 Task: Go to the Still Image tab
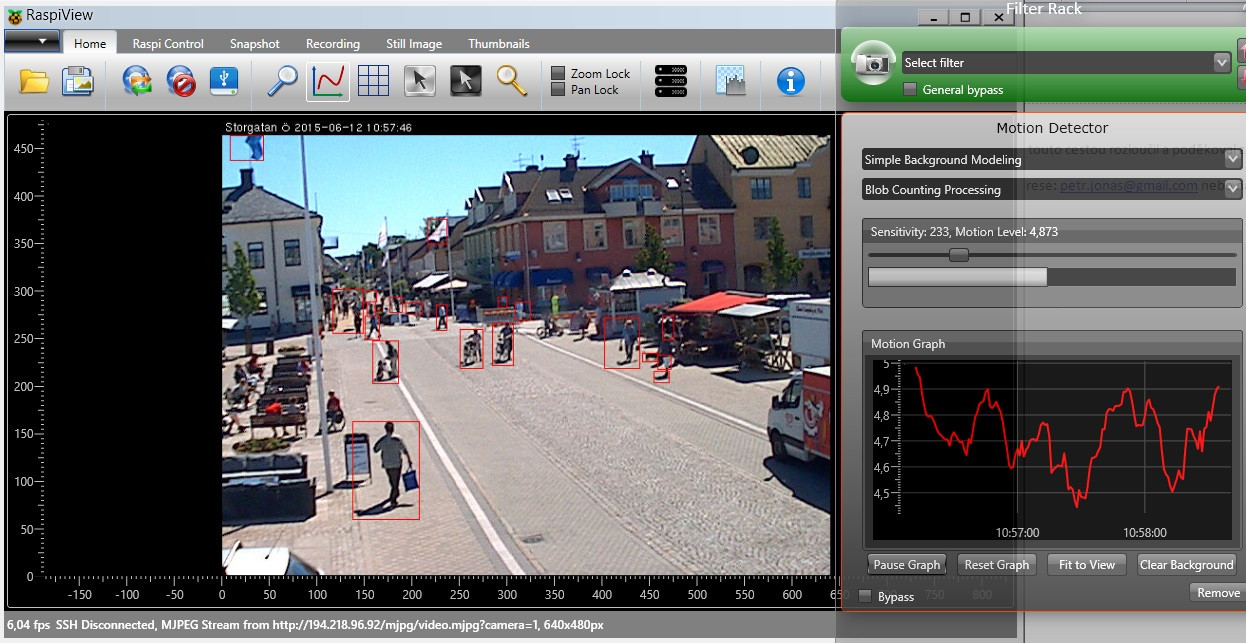coord(414,44)
